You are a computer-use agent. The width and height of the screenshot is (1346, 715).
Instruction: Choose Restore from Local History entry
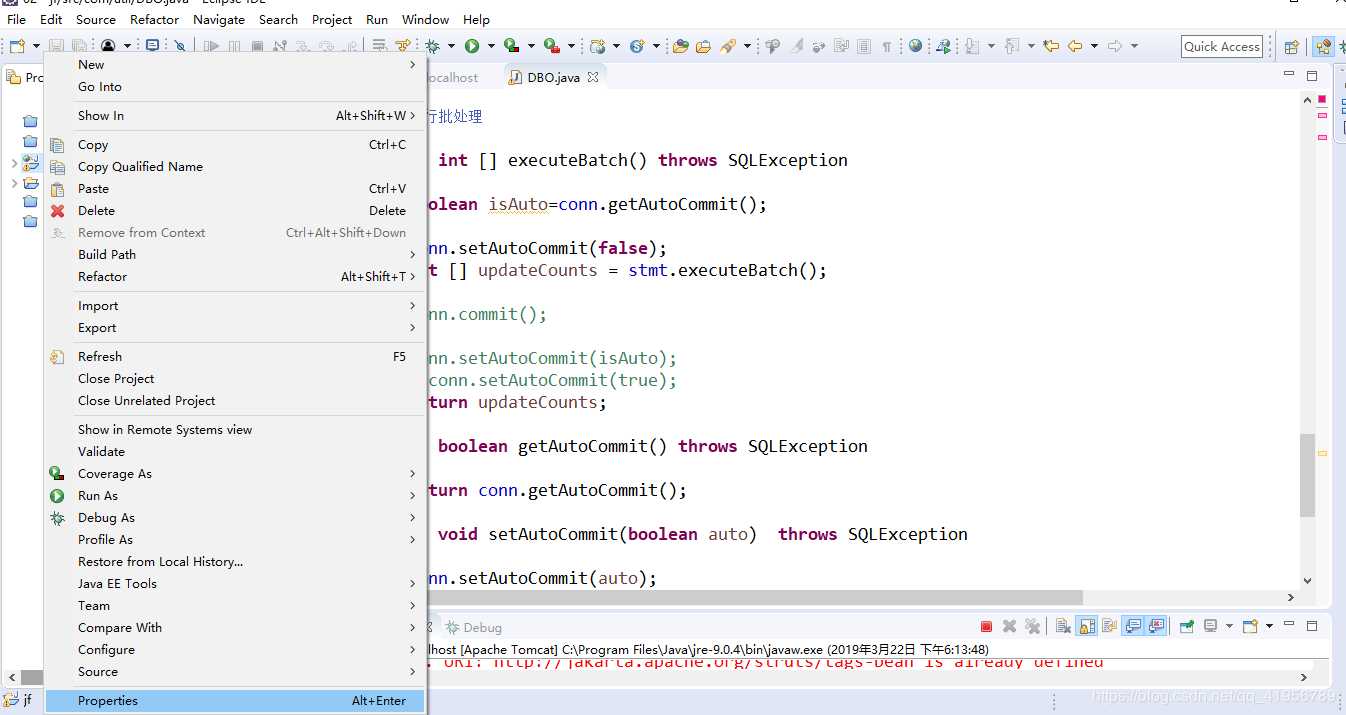235,561
